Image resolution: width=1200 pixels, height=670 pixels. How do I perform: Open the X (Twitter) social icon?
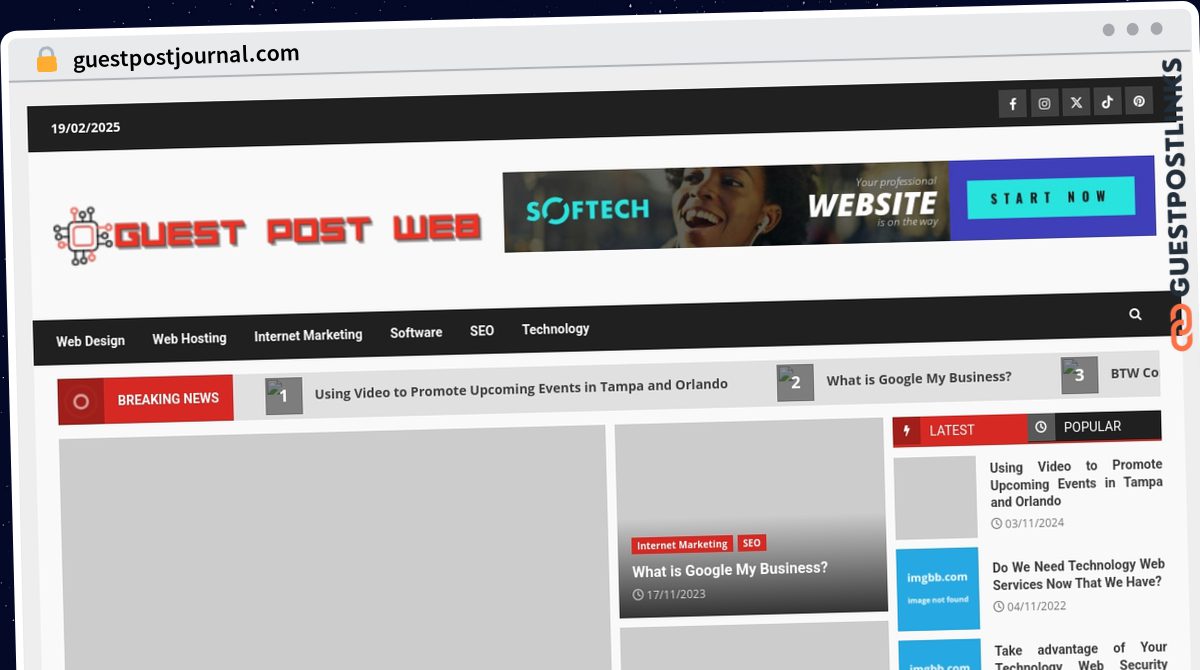tap(1076, 102)
